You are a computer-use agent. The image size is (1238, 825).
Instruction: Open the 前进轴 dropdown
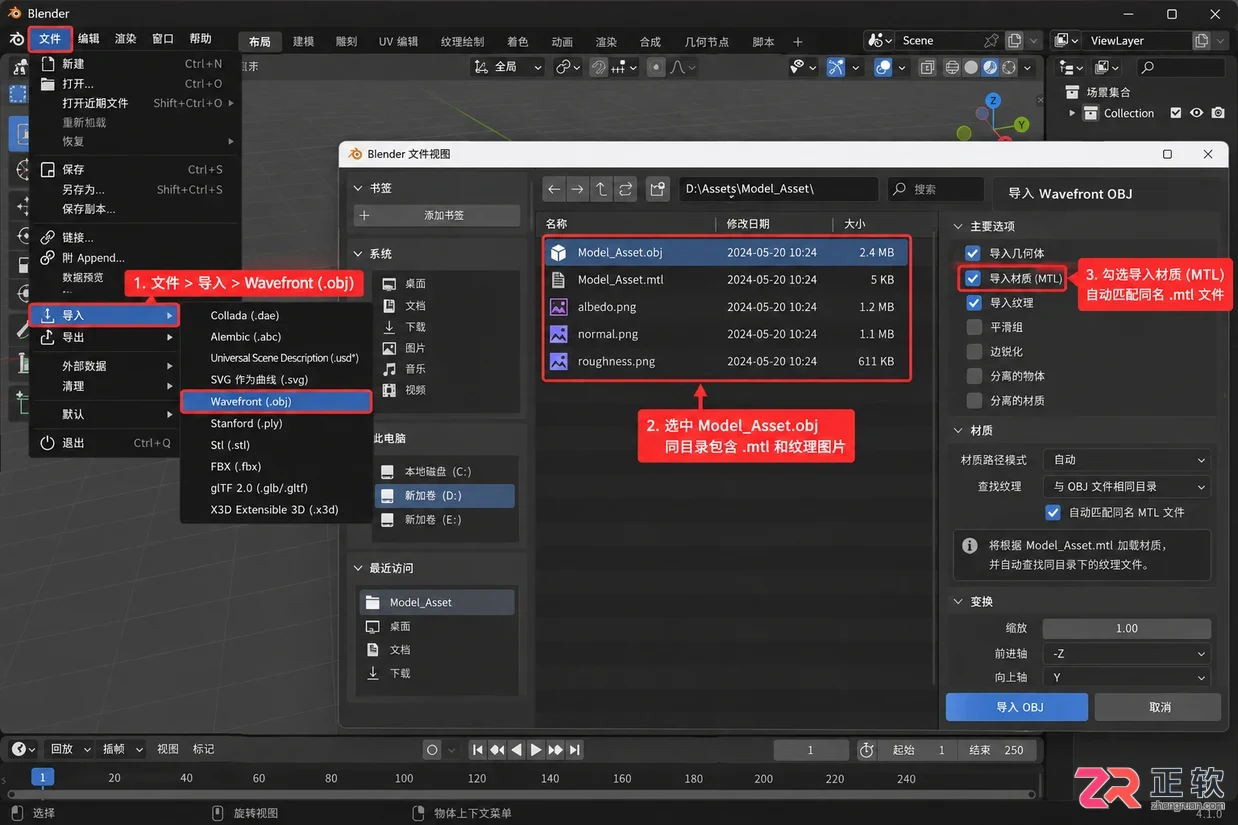point(1127,653)
